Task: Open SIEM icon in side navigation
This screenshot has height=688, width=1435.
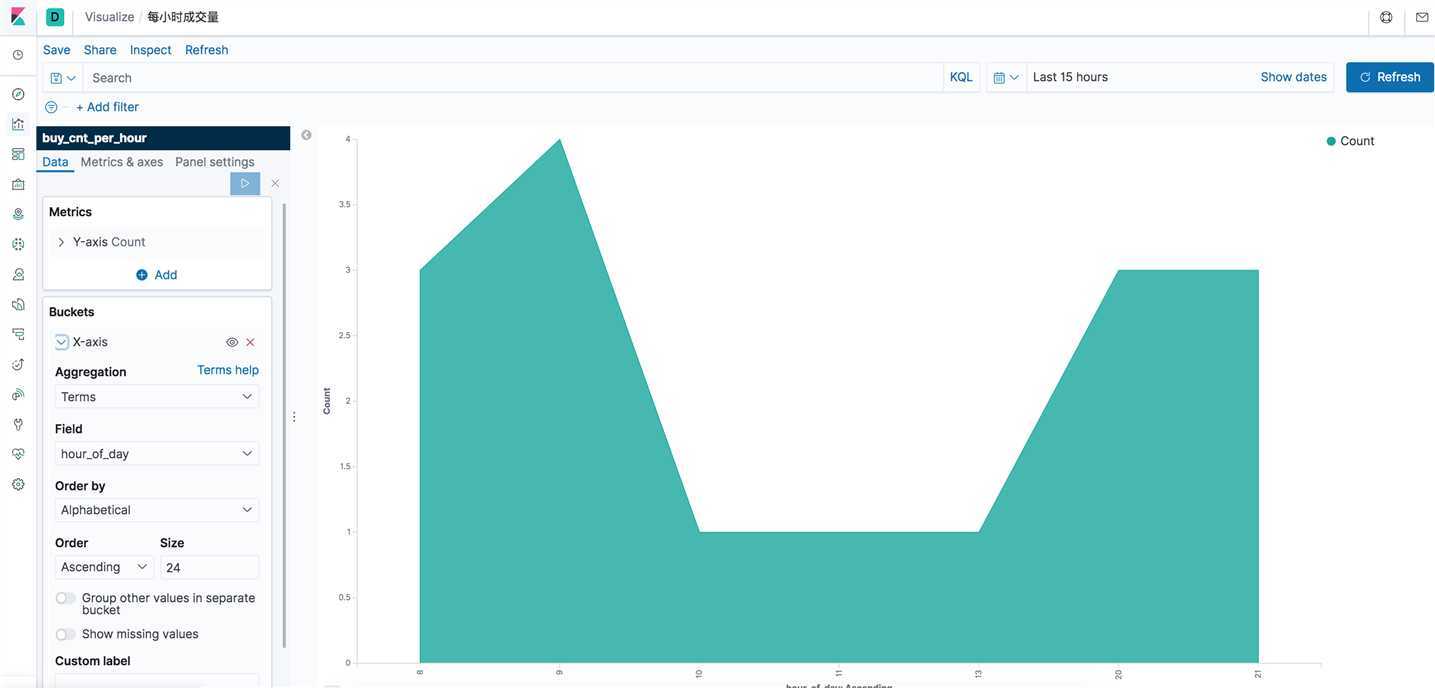Action: click(18, 394)
